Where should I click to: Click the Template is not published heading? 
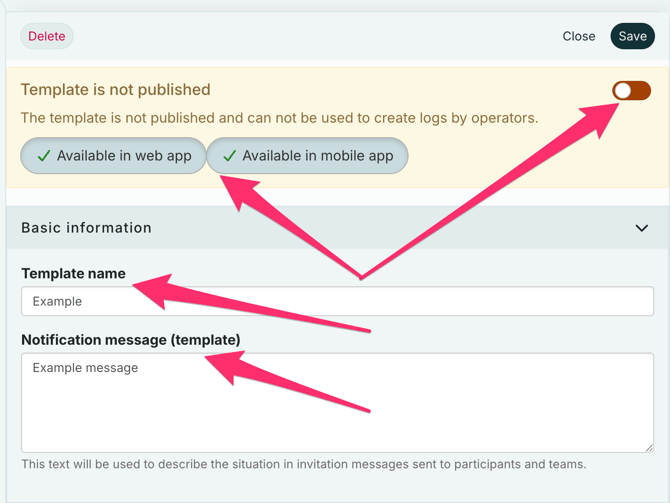[115, 90]
